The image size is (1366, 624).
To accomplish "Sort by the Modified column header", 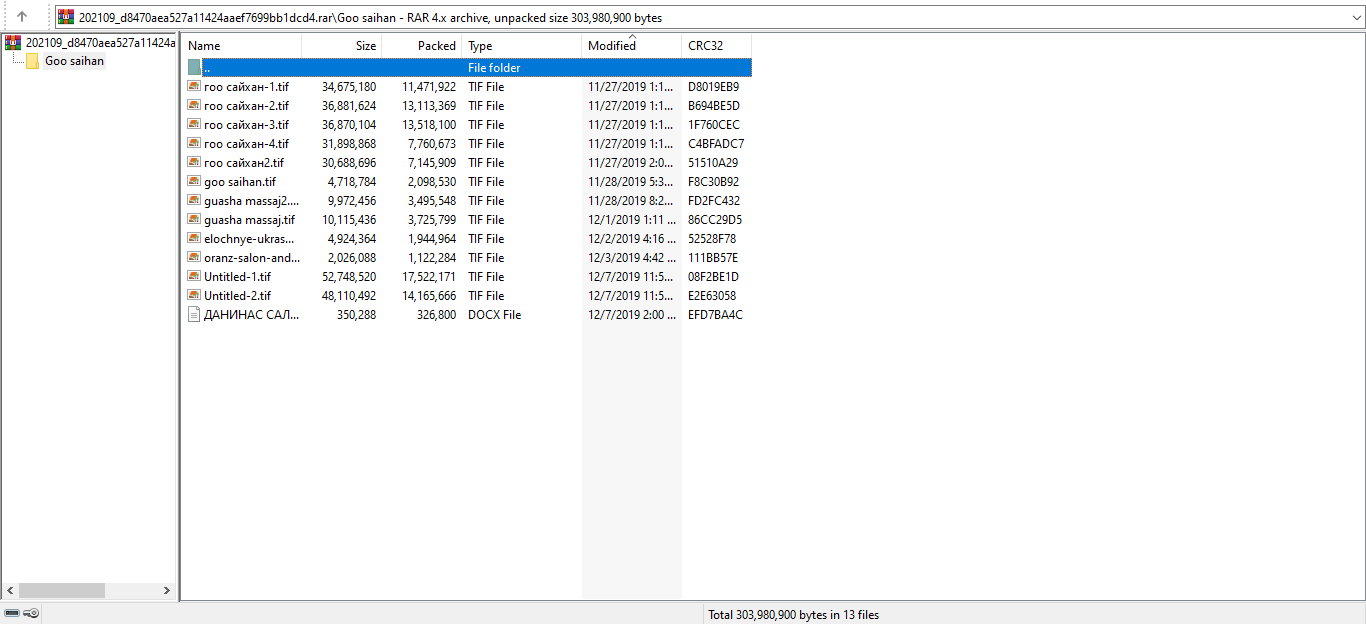I will coord(630,46).
